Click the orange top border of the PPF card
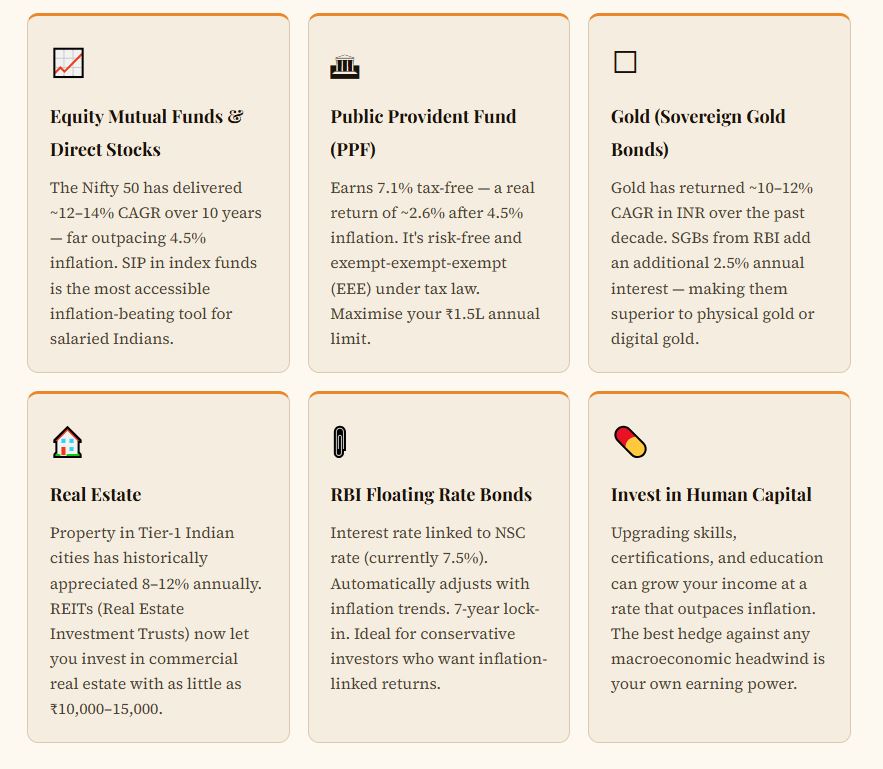The image size is (883, 769). 438,15
